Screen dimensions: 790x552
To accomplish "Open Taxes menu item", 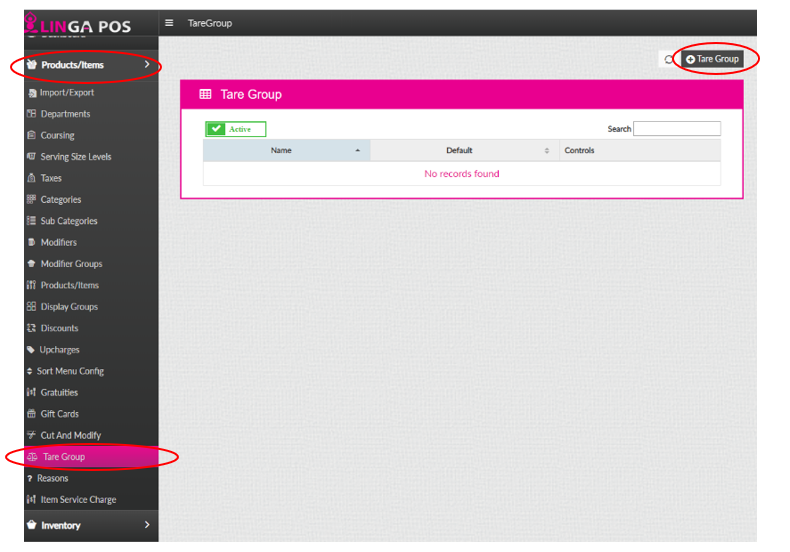I will 91,178.
